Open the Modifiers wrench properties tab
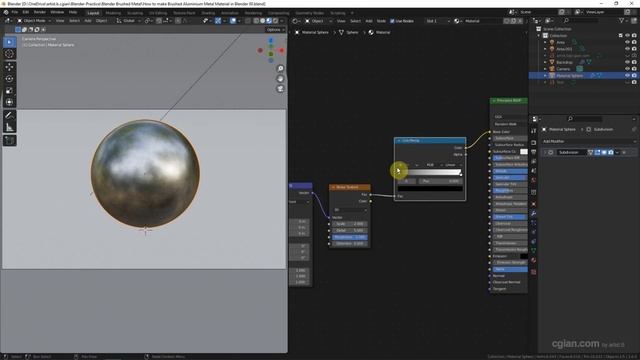Screen dimensions: 640x360 [x=533, y=213]
